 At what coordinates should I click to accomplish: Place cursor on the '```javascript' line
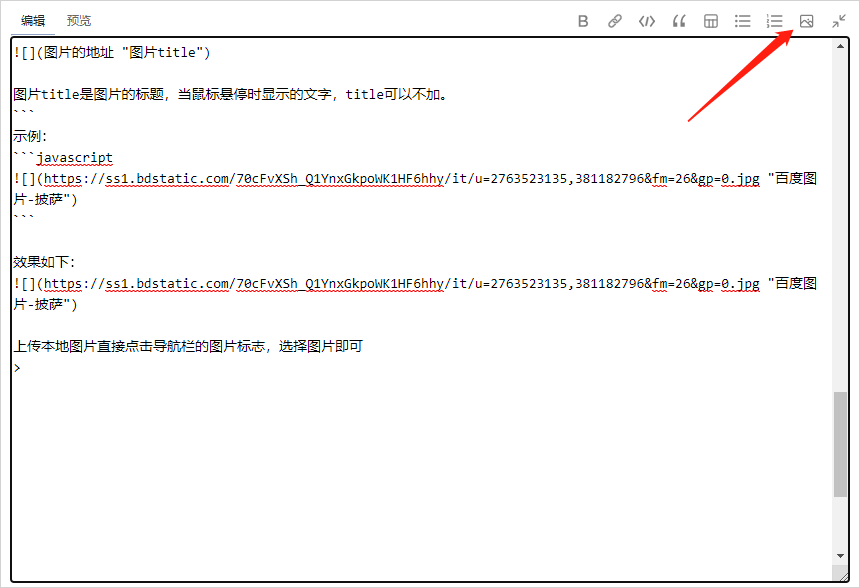click(x=63, y=157)
